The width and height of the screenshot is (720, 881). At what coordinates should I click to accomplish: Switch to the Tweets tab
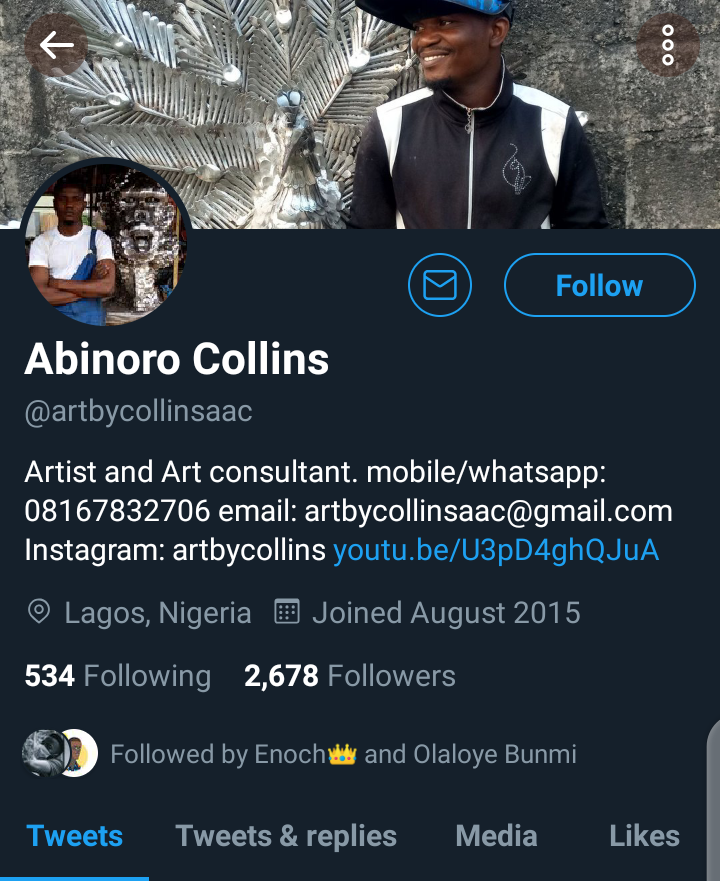[74, 836]
